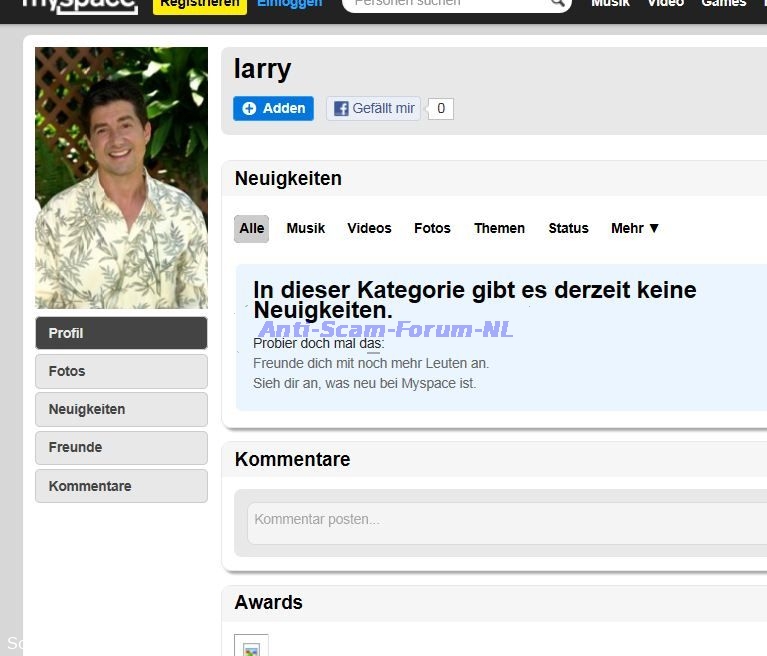Image resolution: width=767 pixels, height=656 pixels.
Task: Click the search magnifier icon
Action: [x=558, y=4]
